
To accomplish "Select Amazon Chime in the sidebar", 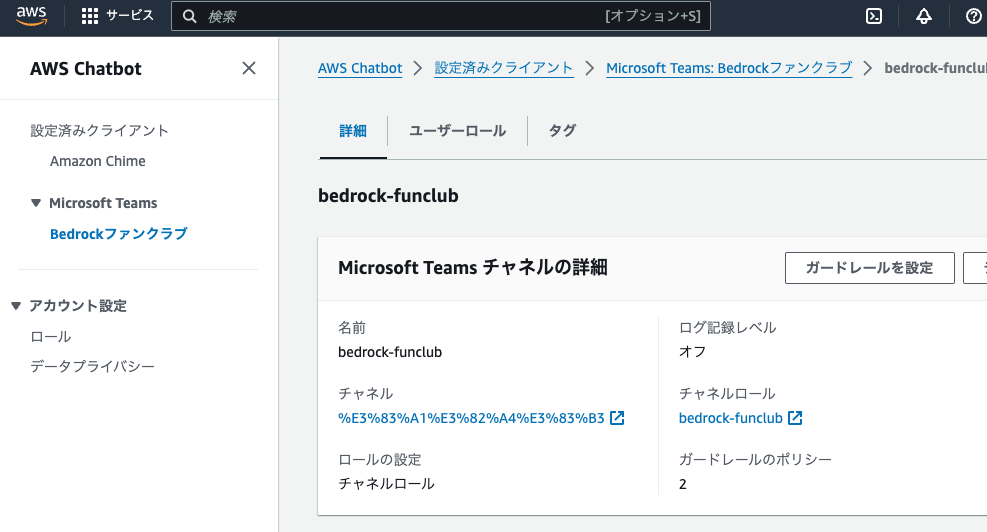I will (x=98, y=161).
